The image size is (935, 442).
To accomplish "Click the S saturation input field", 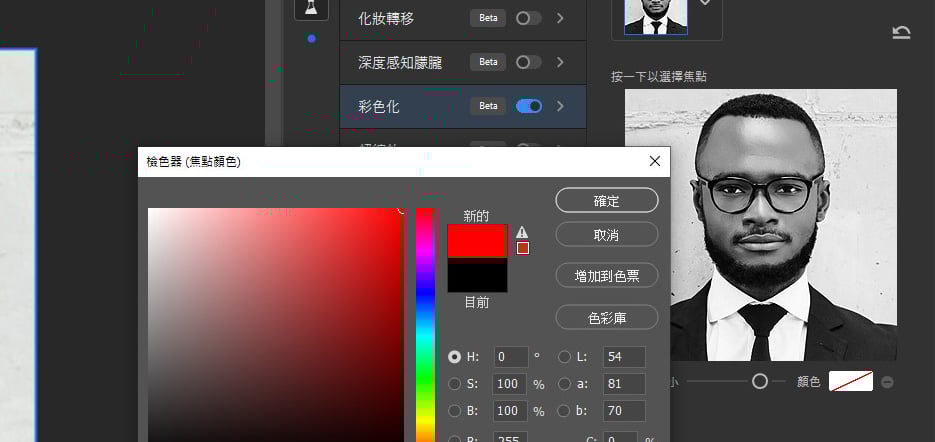I will [x=512, y=383].
